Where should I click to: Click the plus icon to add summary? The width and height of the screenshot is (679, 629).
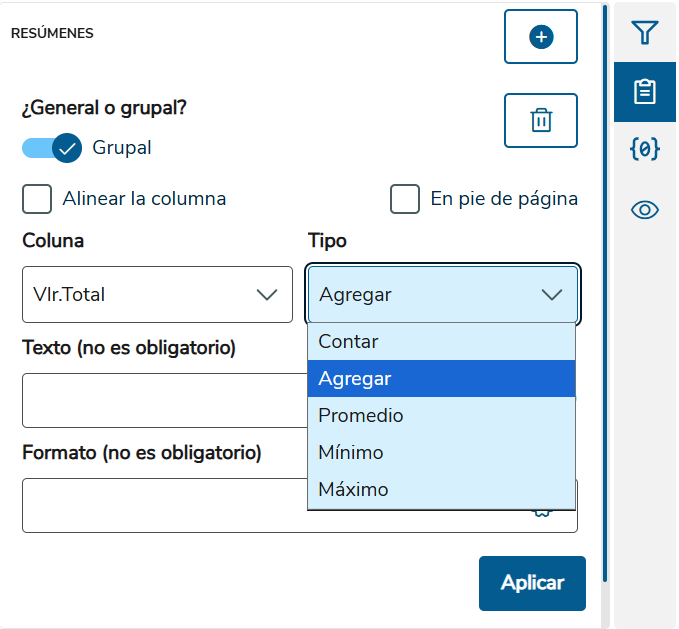540,37
